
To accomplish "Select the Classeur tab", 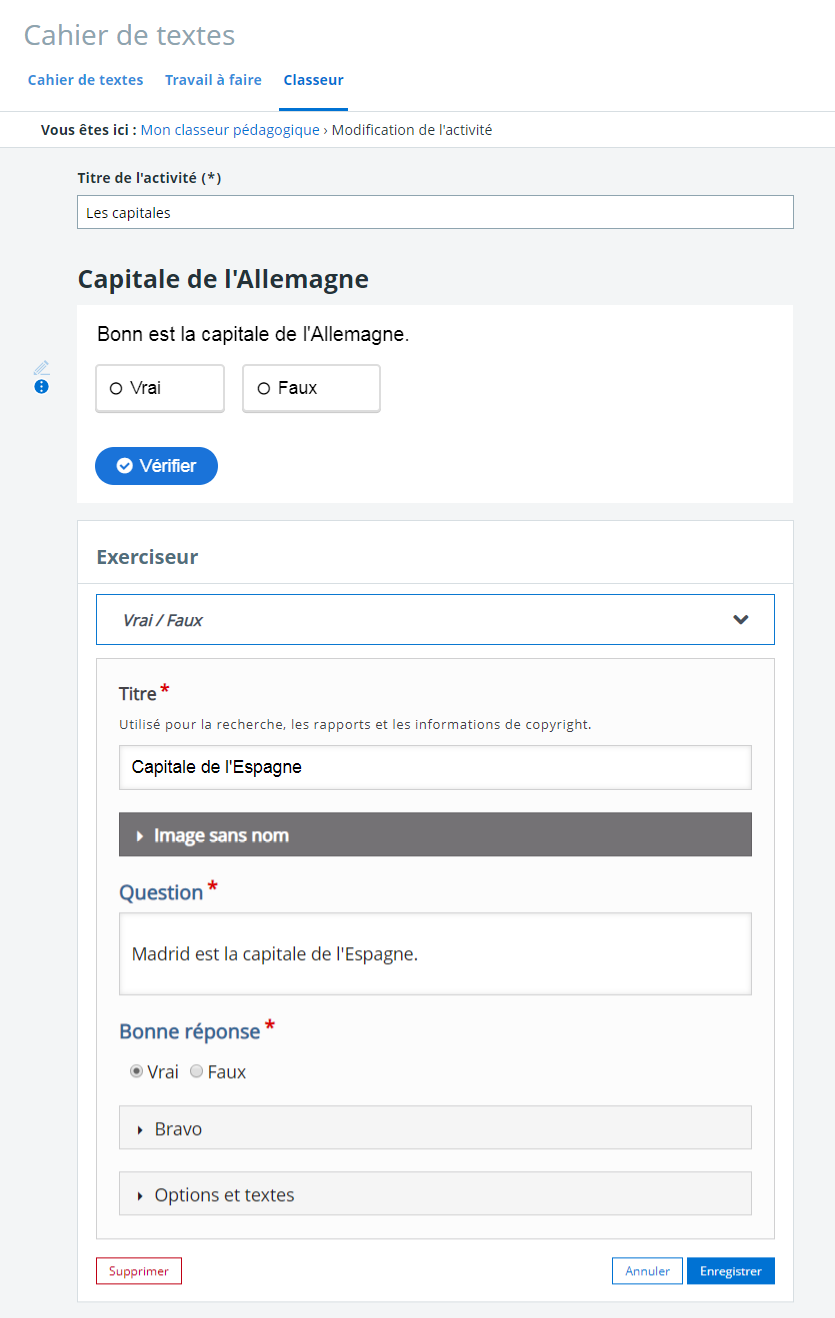I will pos(313,80).
